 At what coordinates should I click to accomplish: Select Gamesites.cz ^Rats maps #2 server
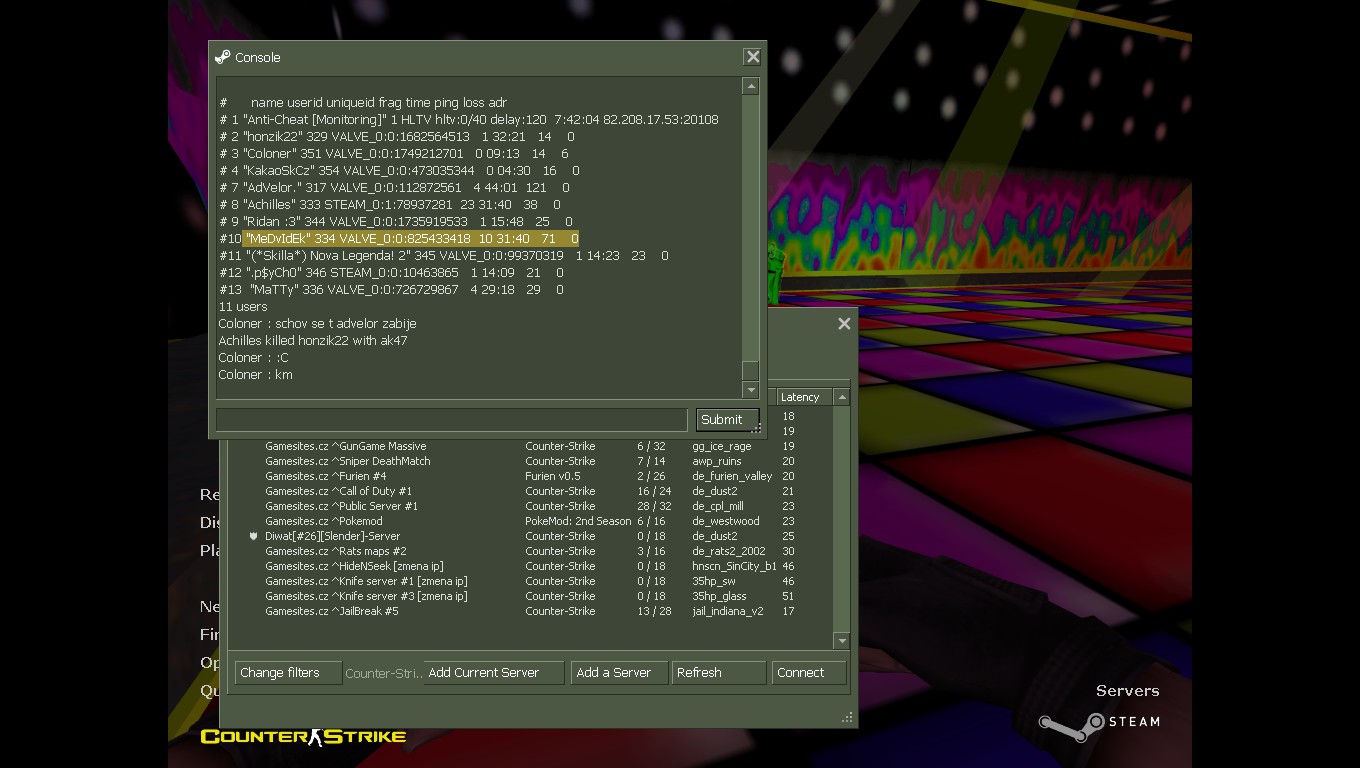[530, 551]
